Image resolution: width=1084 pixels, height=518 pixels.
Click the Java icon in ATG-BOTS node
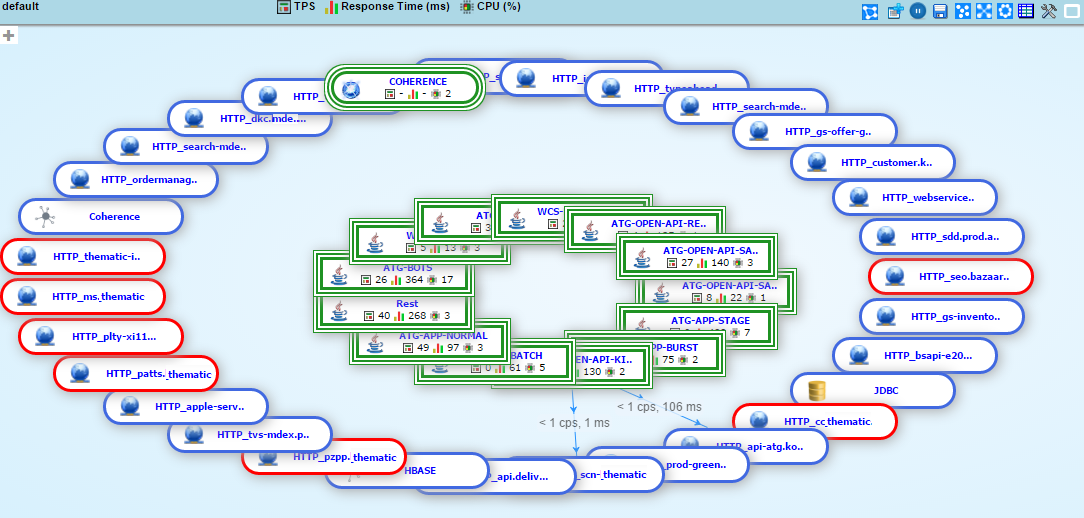339,274
